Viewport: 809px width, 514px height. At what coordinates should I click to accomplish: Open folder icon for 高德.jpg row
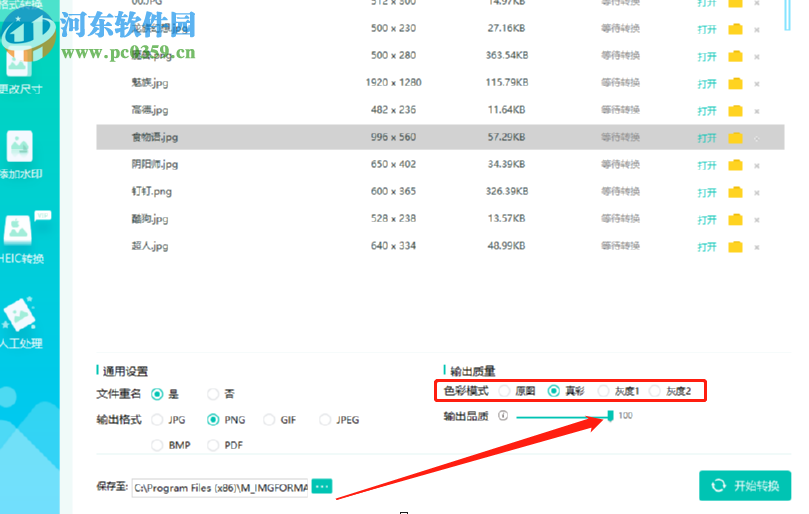coord(735,110)
